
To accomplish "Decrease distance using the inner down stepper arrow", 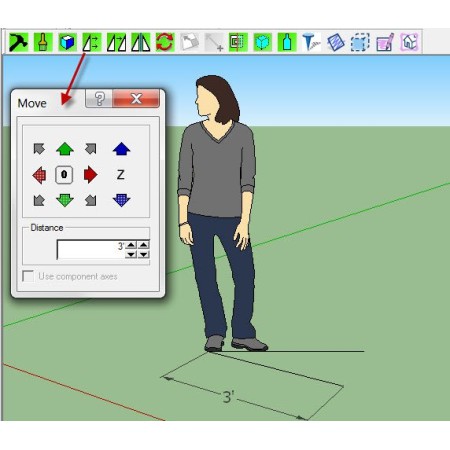I will click(x=131, y=254).
